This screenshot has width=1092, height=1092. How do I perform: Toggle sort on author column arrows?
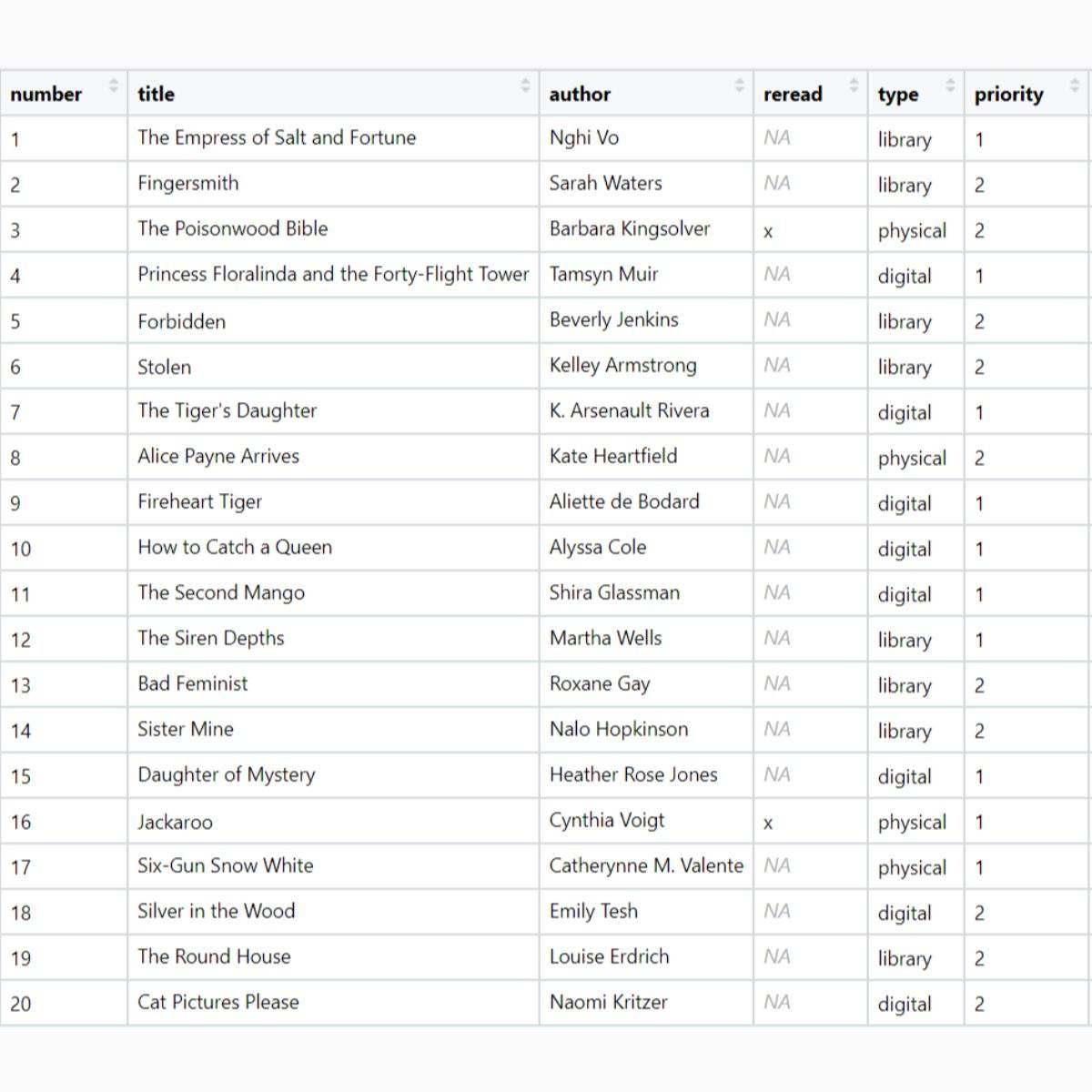[x=739, y=86]
